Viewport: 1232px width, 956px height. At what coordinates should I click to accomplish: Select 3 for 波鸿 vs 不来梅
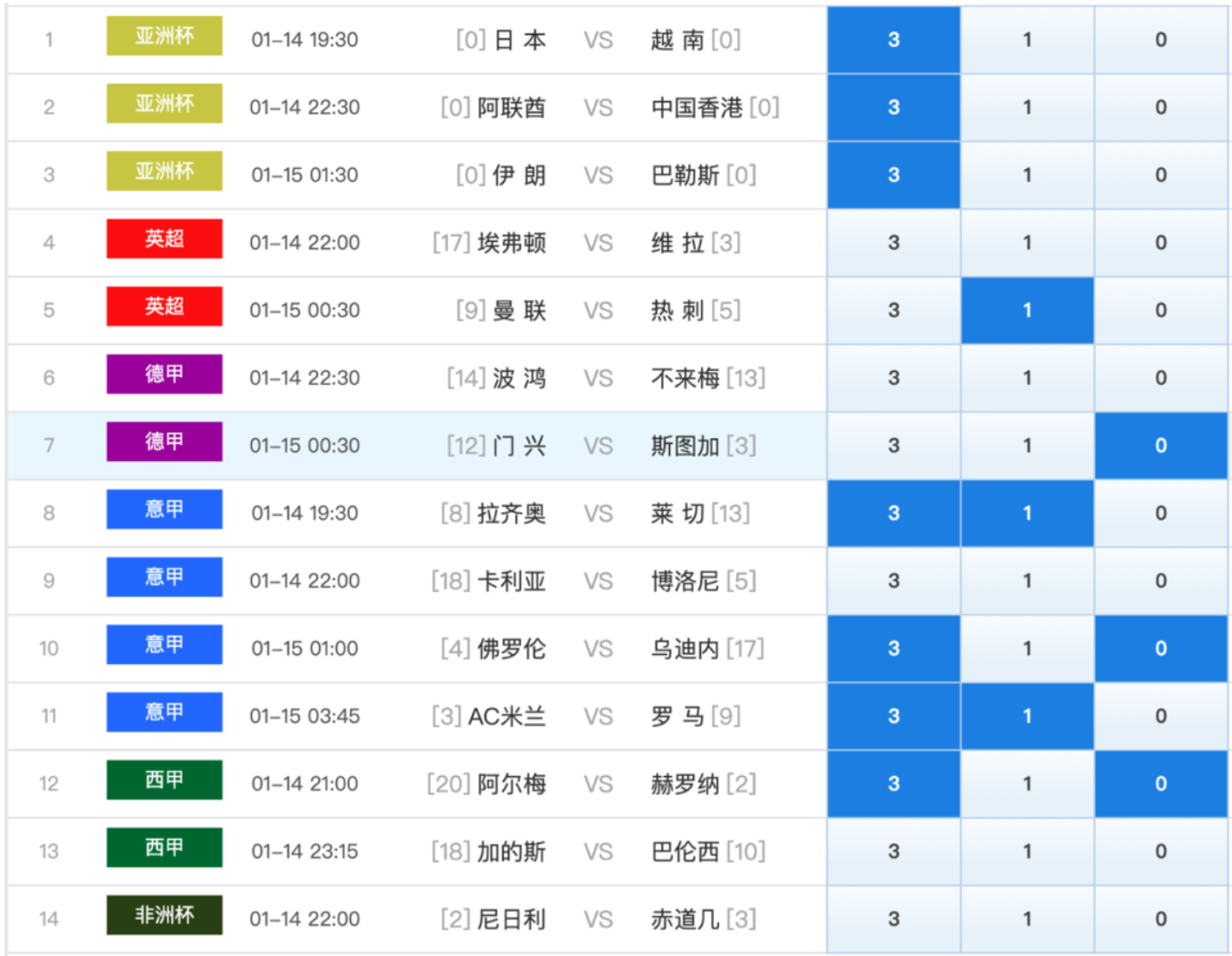pos(894,377)
